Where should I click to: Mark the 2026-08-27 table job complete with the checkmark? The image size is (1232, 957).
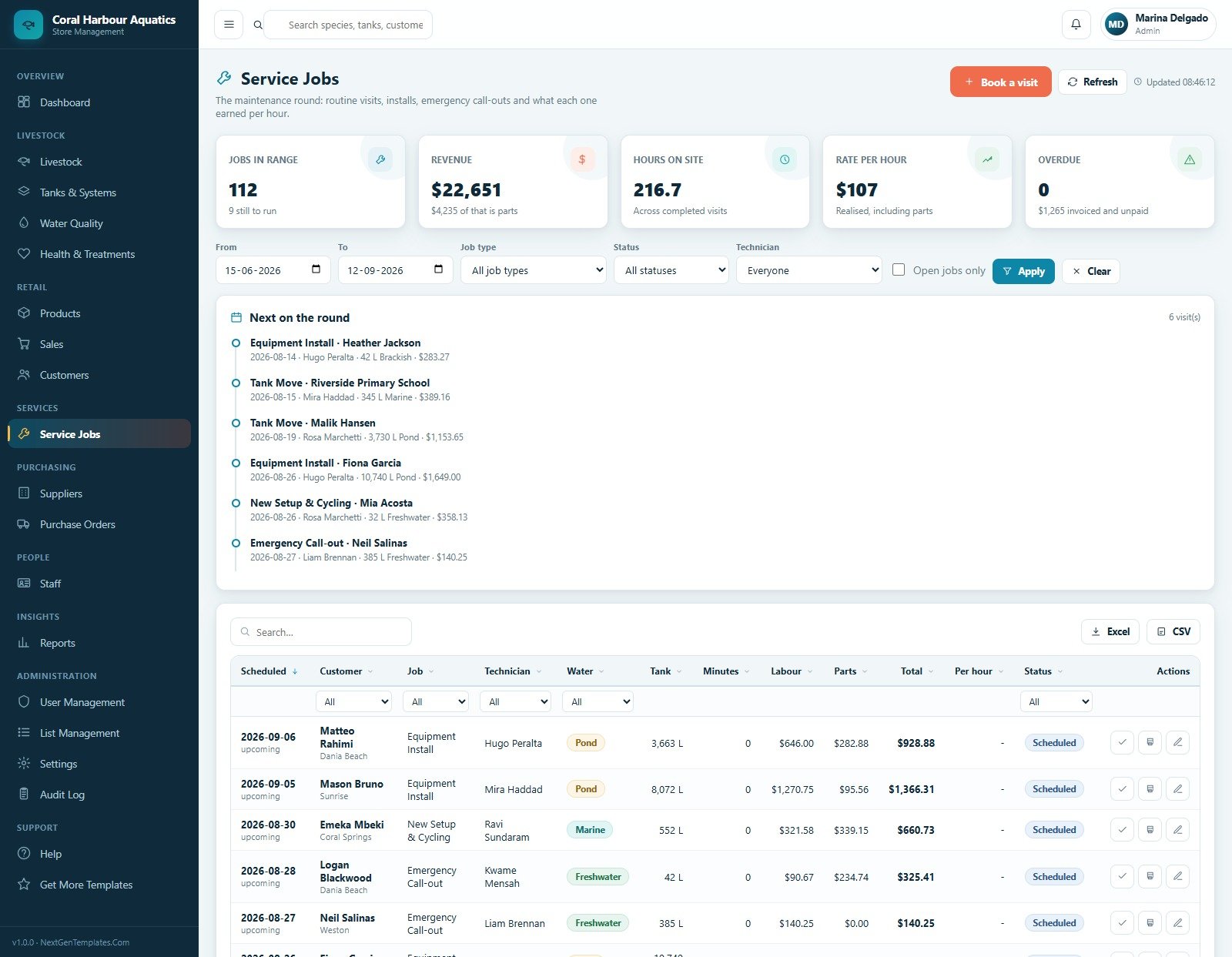tap(1122, 923)
